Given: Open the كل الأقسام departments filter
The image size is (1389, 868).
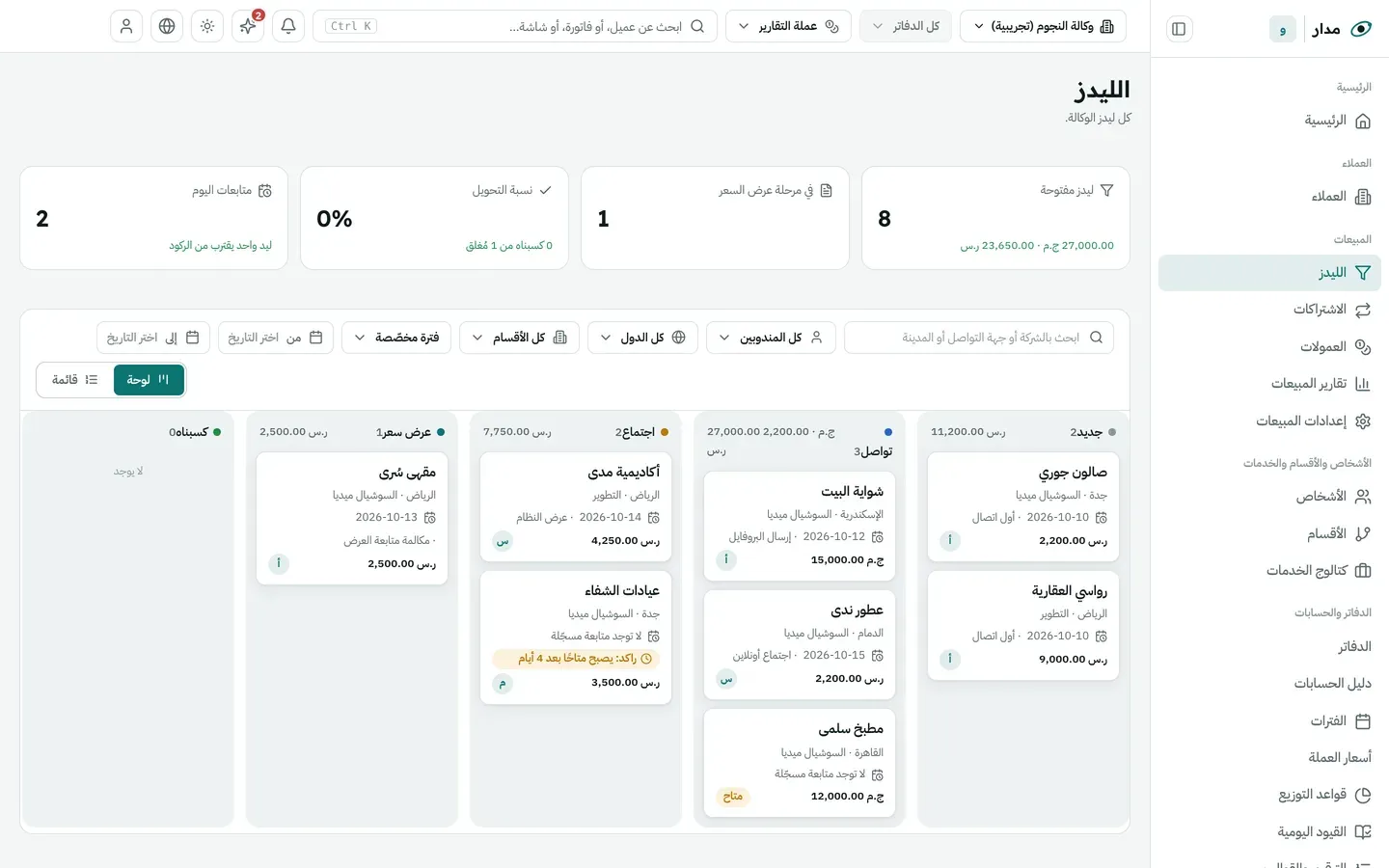Looking at the screenshot, I should (x=519, y=338).
